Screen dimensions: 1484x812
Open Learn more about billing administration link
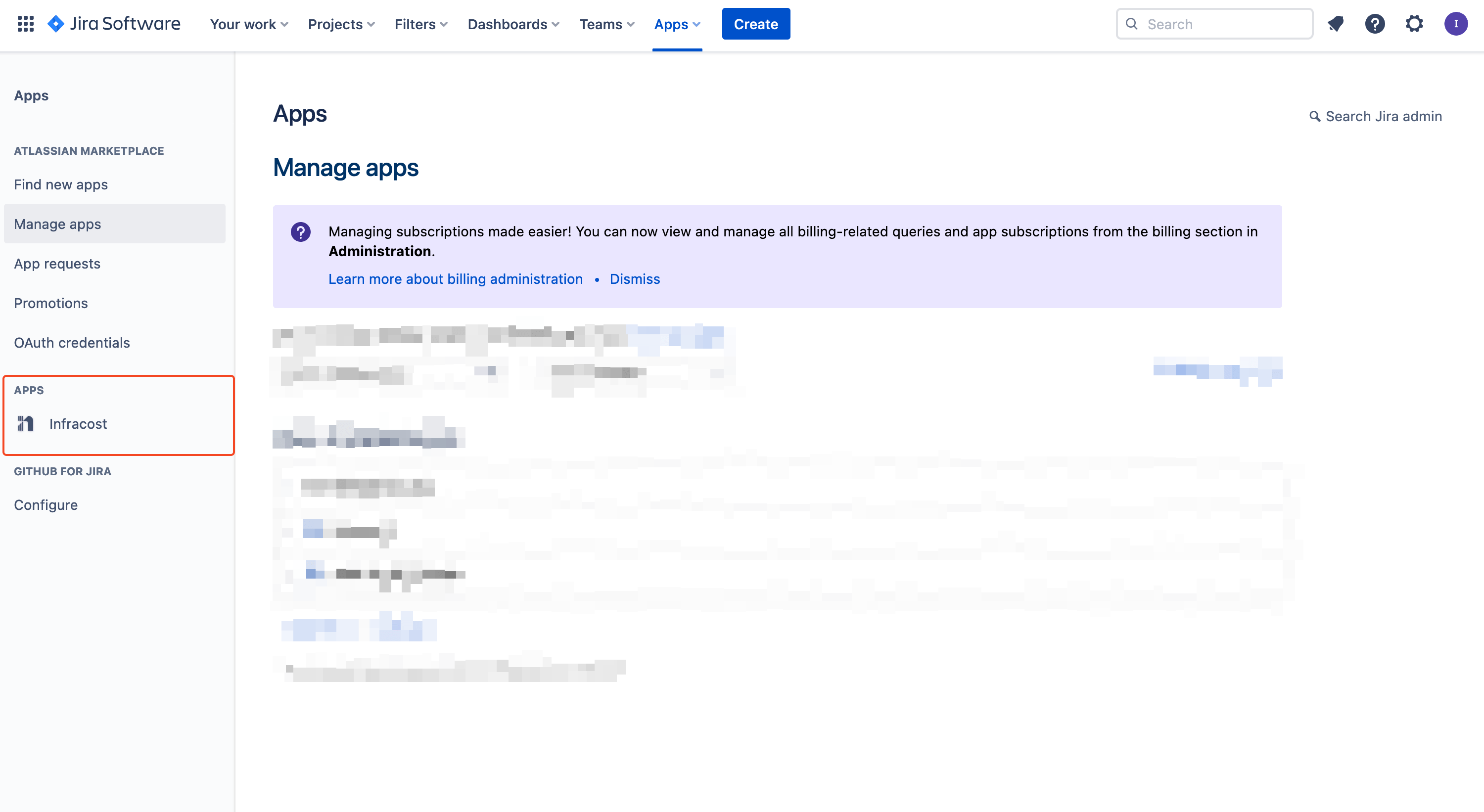coord(455,279)
